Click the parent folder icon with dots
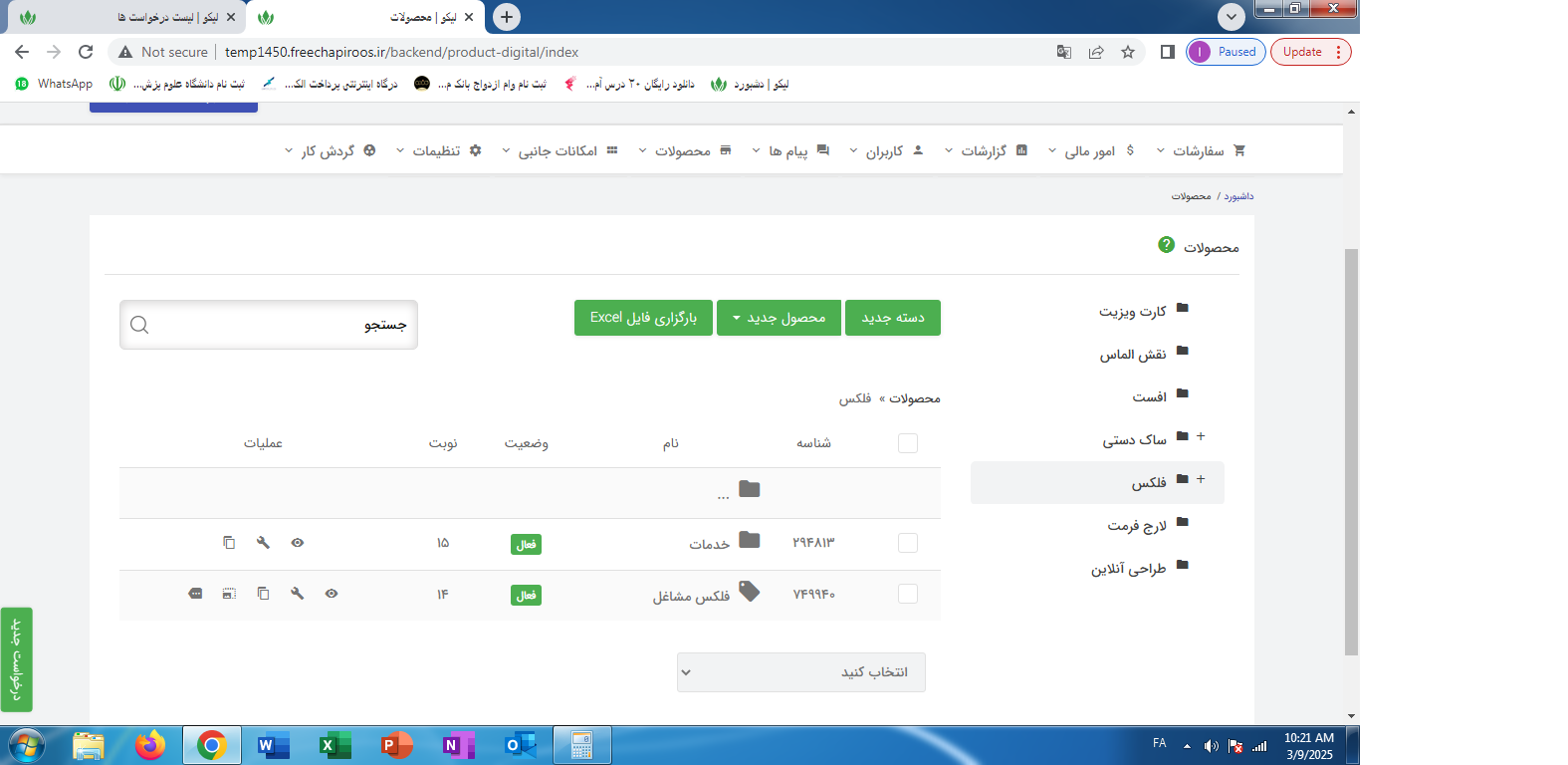 750,489
